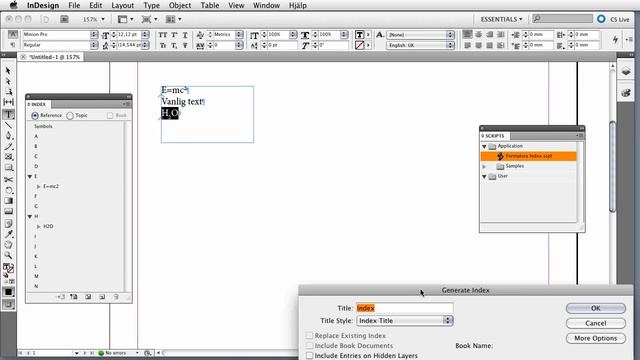Collapse the Application folder in Scripts

(x=484, y=146)
